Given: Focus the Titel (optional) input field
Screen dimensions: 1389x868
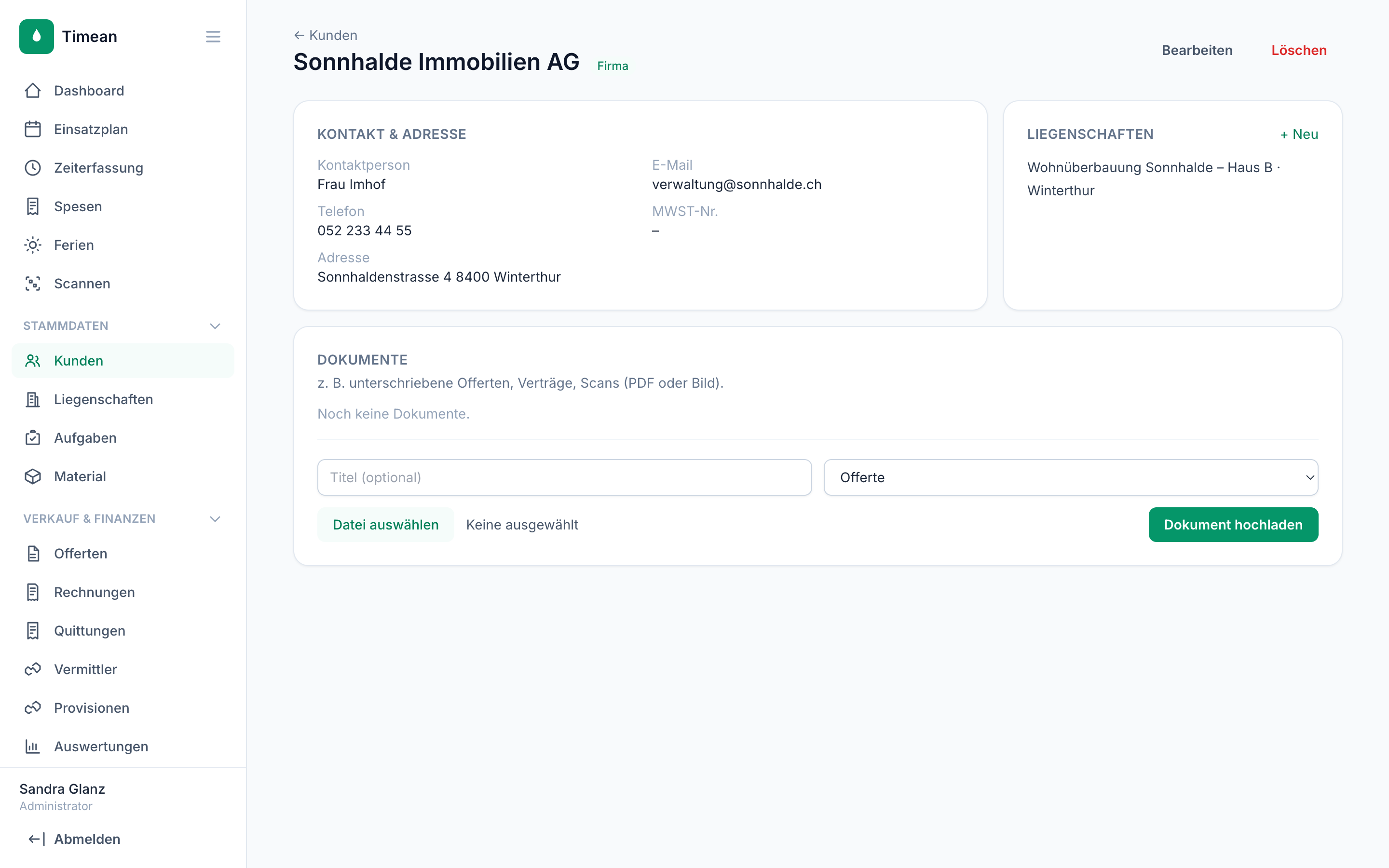Looking at the screenshot, I should pyautogui.click(x=564, y=477).
